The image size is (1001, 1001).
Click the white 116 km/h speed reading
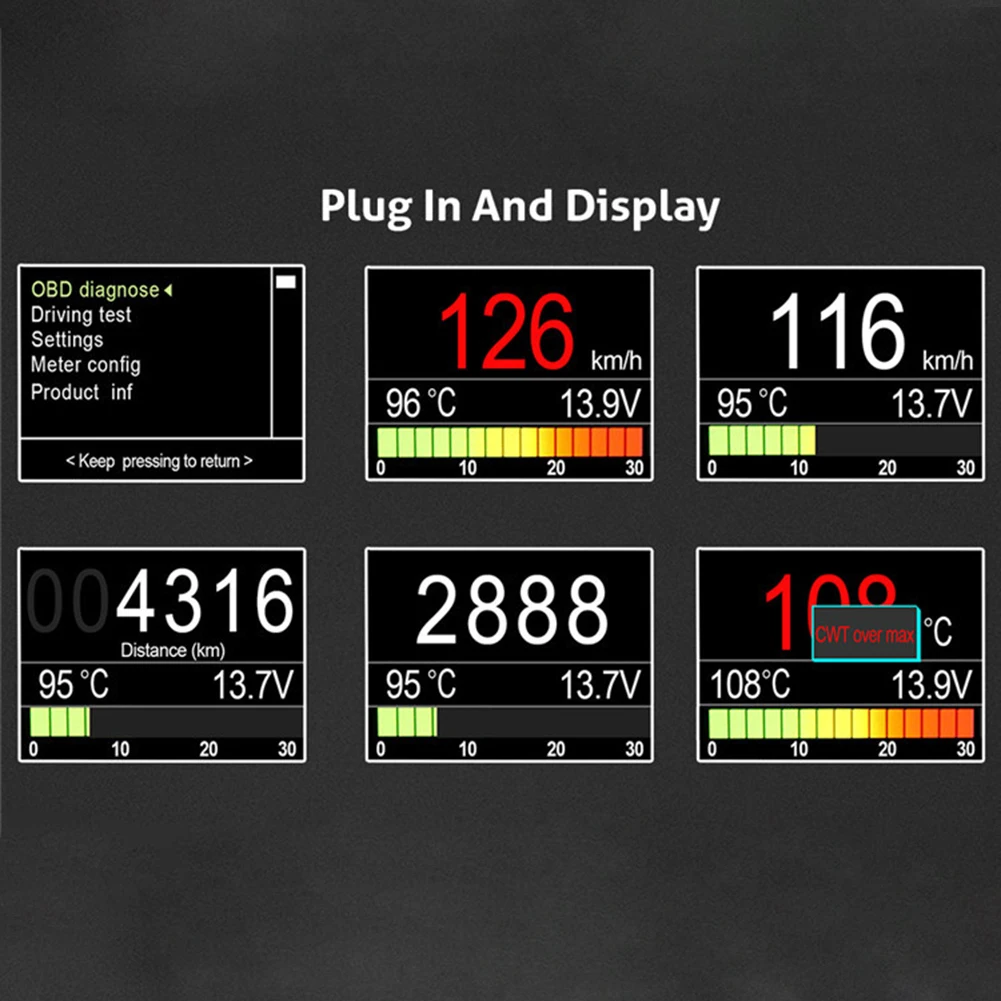[x=871, y=332]
